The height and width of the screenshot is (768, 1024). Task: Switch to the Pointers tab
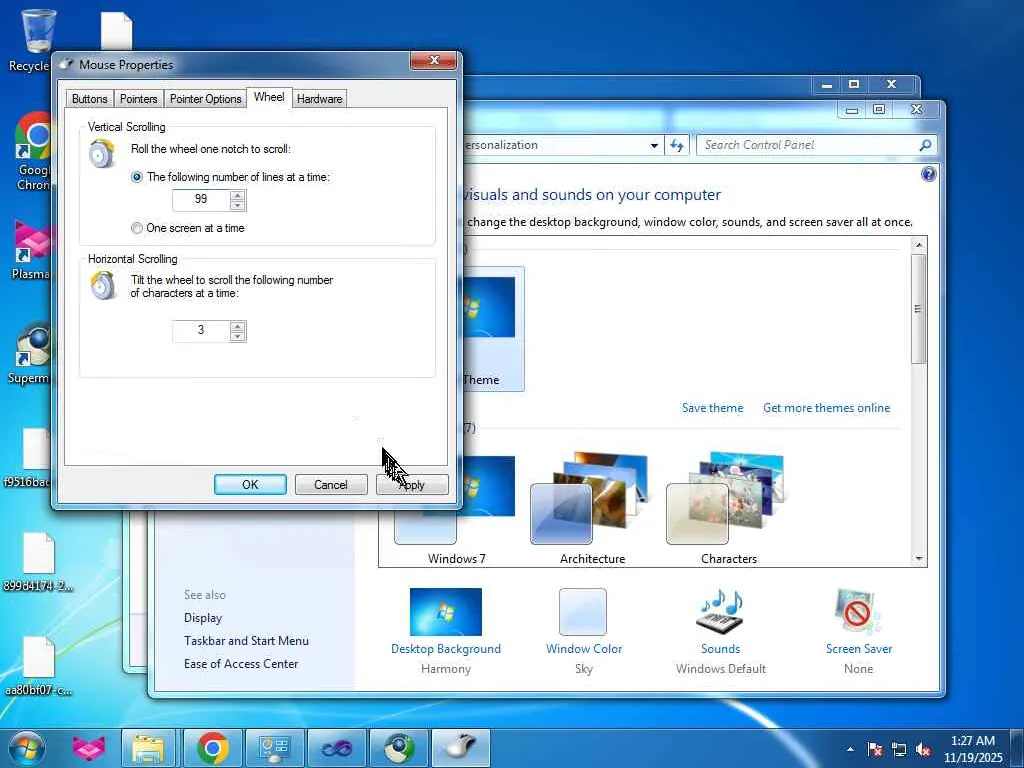point(138,99)
